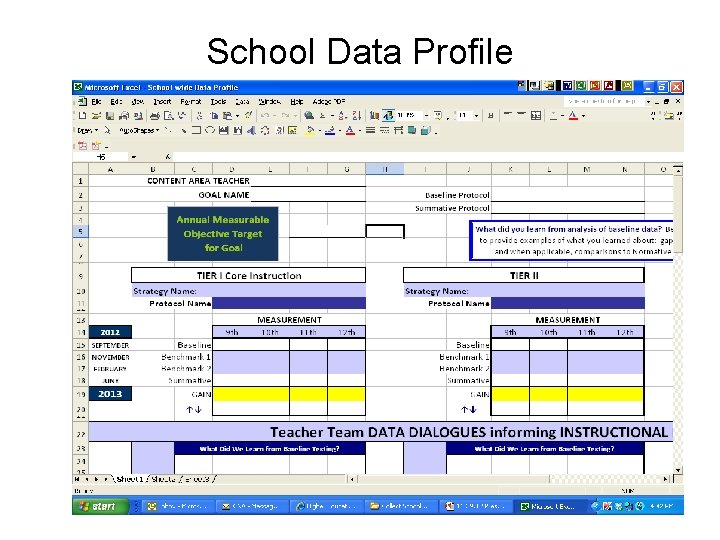Open the File menu

click(96, 101)
